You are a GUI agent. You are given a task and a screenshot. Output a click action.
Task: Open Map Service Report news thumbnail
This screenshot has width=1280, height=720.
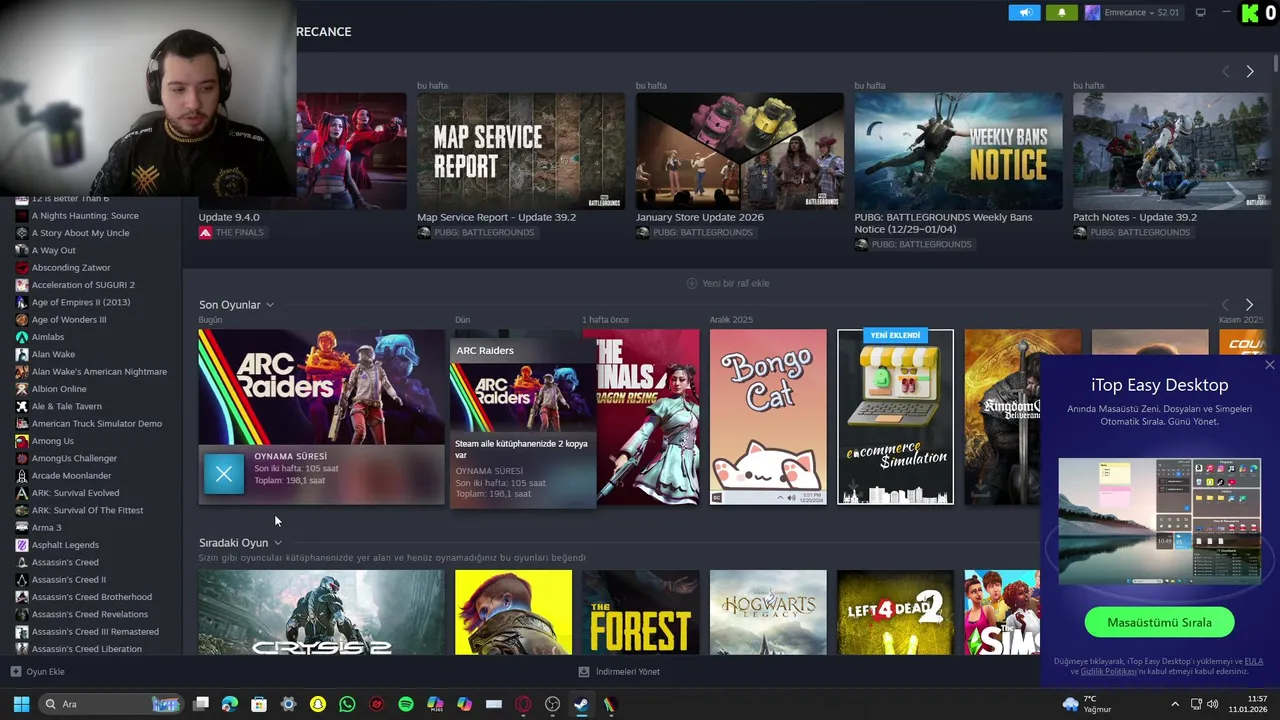[521, 151]
